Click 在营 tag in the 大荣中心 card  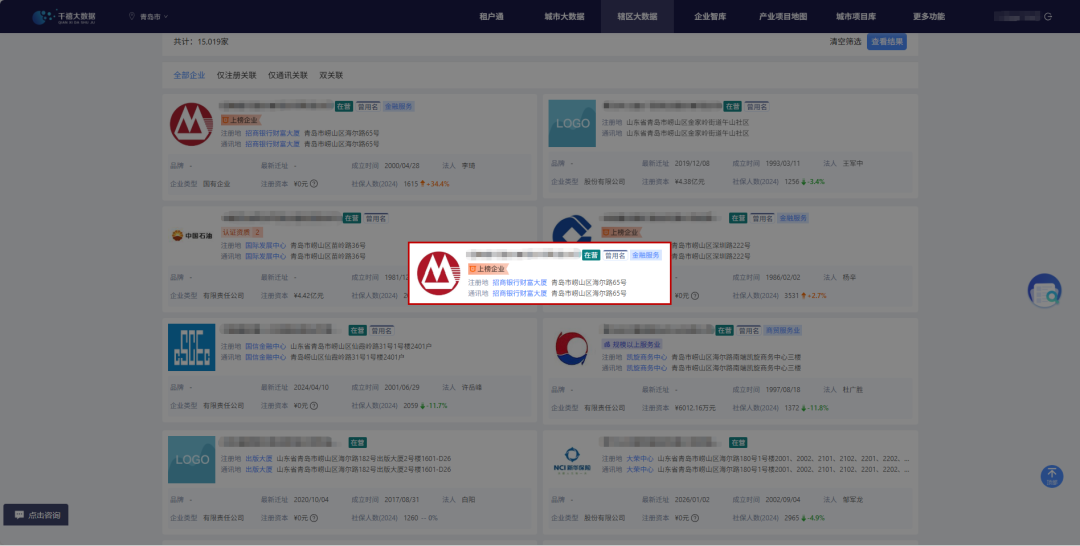738,443
